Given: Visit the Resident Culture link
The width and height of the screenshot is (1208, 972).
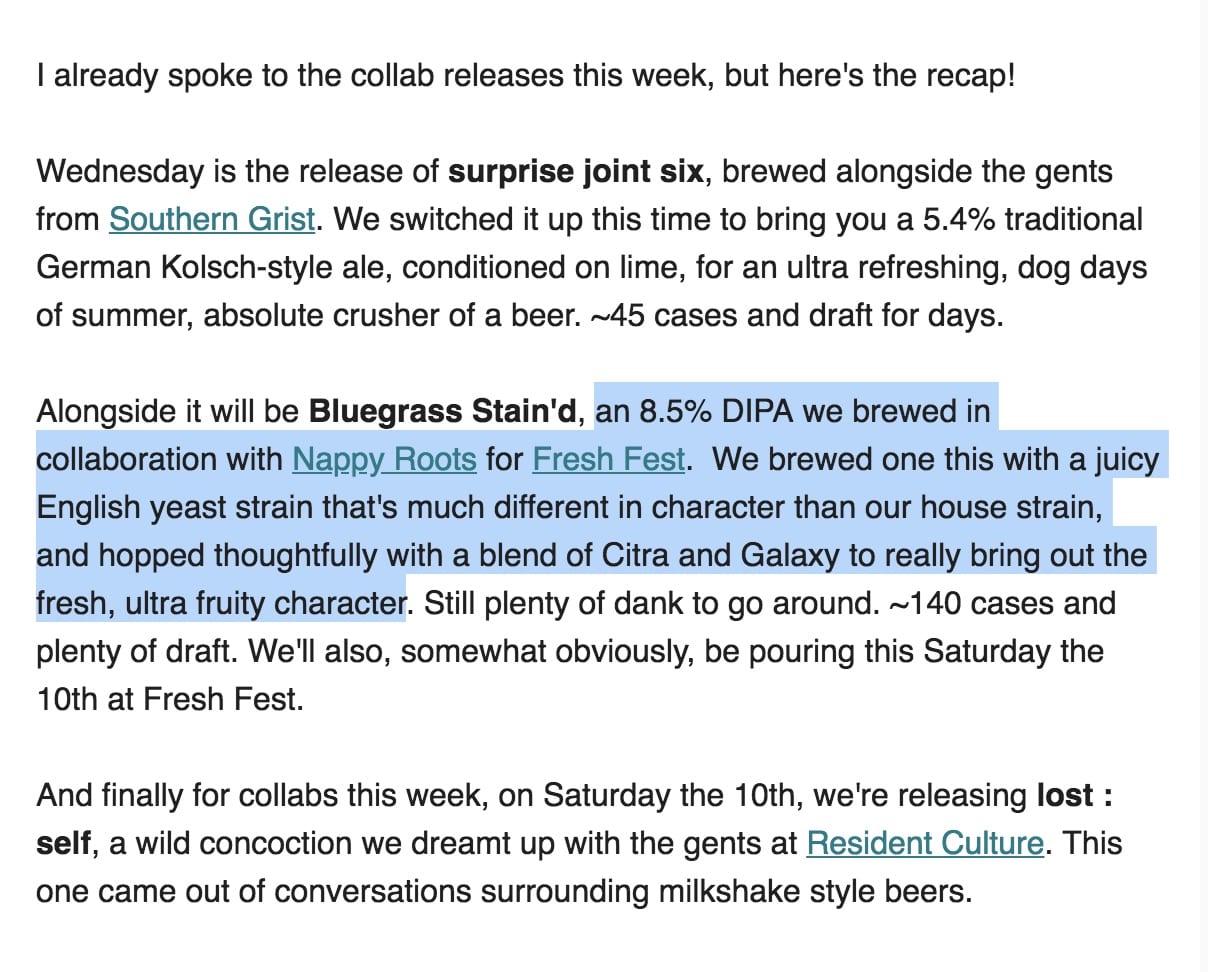Looking at the screenshot, I should click(x=925, y=843).
